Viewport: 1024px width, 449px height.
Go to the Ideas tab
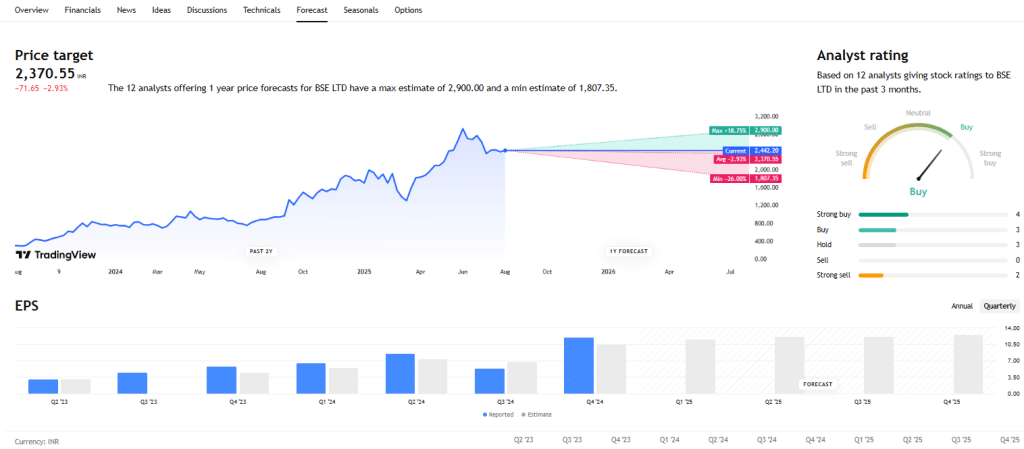click(161, 10)
